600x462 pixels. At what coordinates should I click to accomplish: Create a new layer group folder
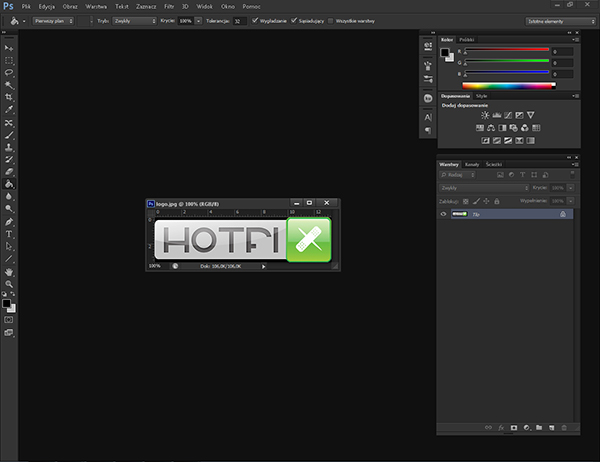pyautogui.click(x=539, y=428)
